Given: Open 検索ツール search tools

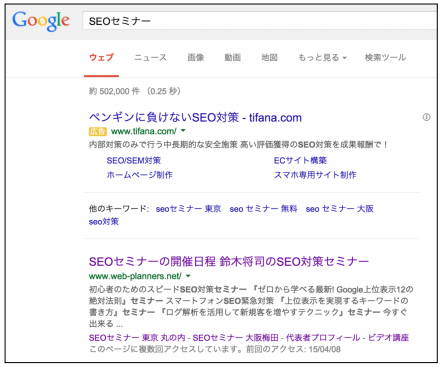Looking at the screenshot, I should tap(385, 57).
